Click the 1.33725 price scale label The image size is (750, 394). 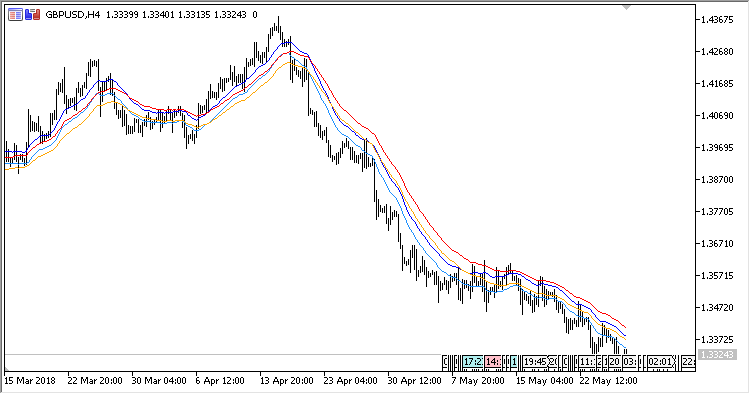point(717,339)
